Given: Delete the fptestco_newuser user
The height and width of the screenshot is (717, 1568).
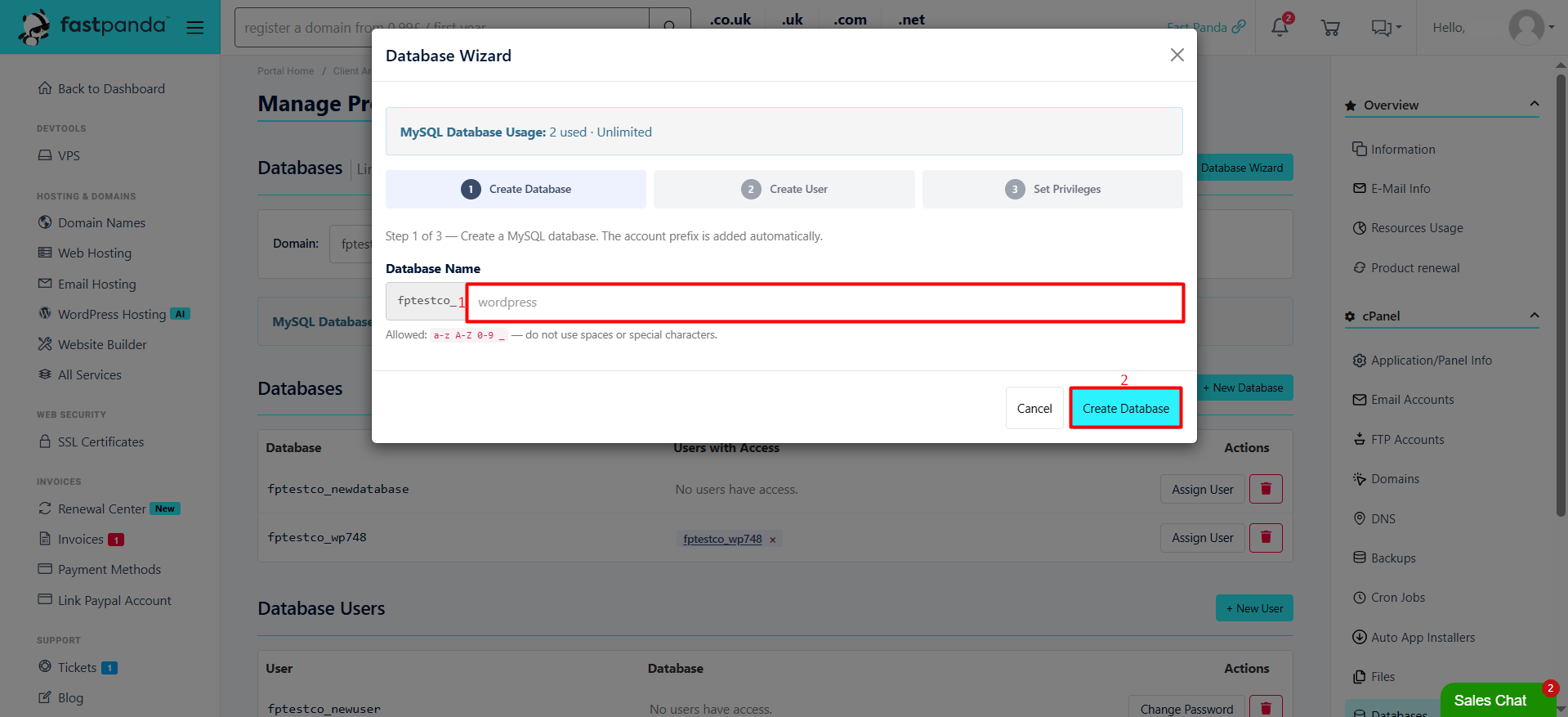Looking at the screenshot, I should (1266, 707).
